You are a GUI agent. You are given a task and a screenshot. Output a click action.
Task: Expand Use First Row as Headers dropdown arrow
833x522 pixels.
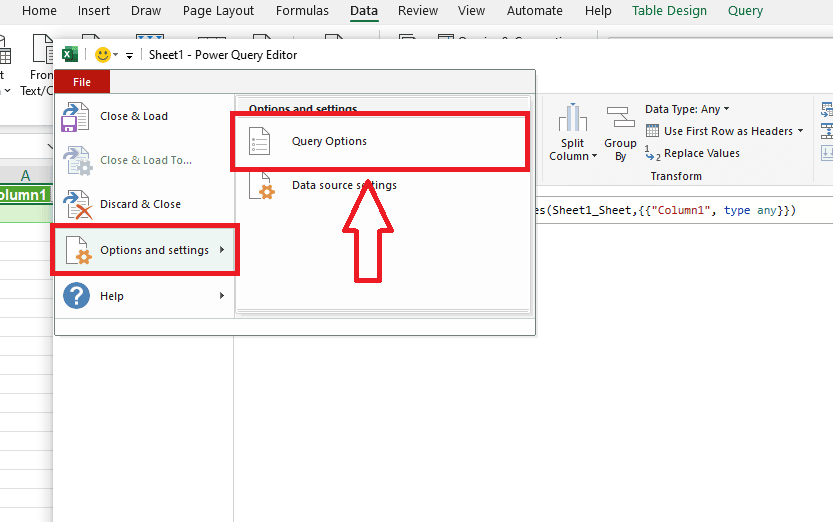coord(800,131)
